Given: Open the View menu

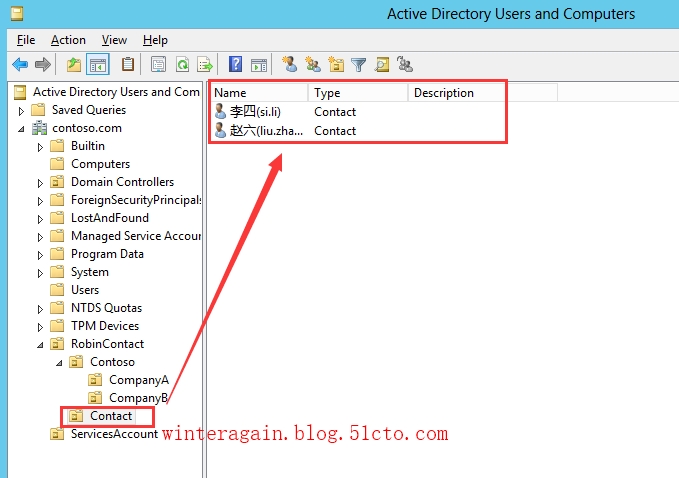Looking at the screenshot, I should coord(114,40).
